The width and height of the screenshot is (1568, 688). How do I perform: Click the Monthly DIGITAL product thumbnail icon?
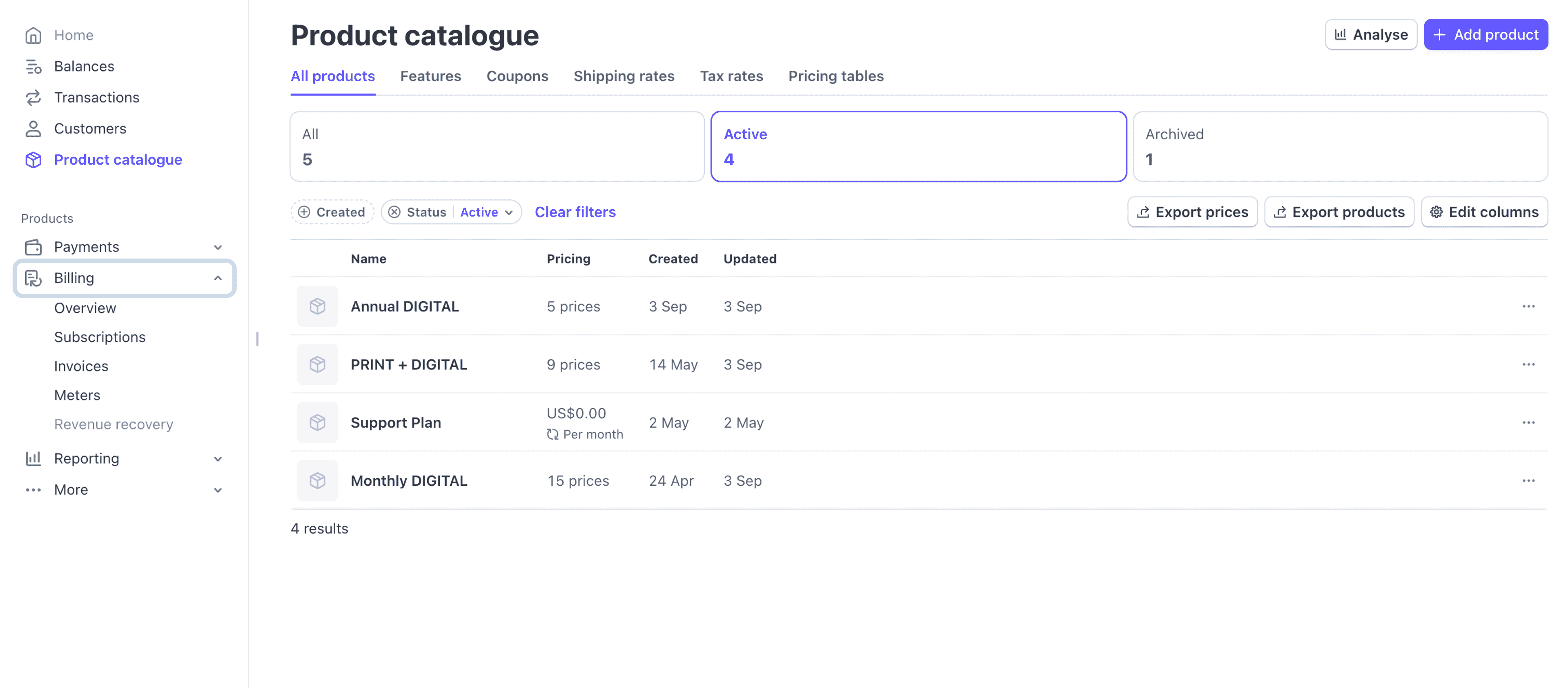tap(317, 480)
